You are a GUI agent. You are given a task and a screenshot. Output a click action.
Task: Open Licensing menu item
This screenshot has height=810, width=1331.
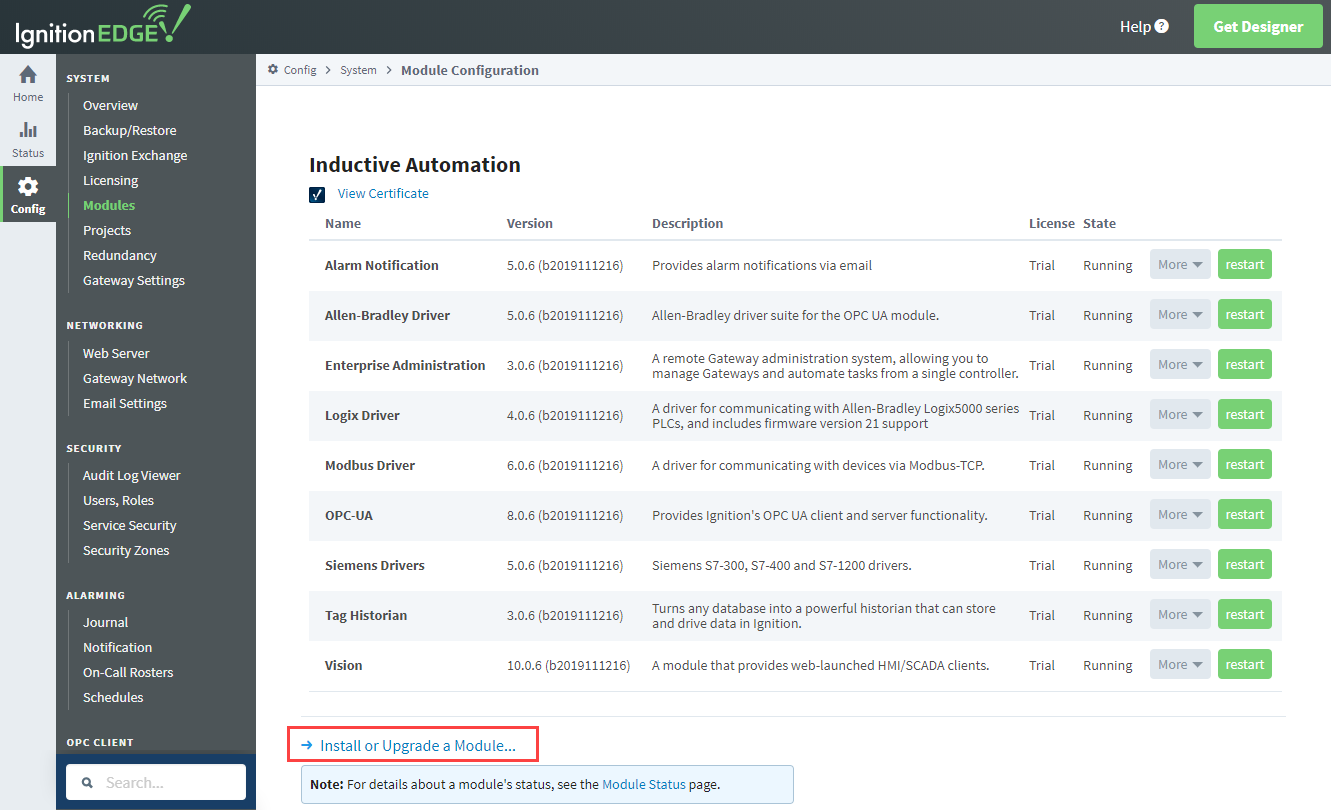(x=111, y=181)
